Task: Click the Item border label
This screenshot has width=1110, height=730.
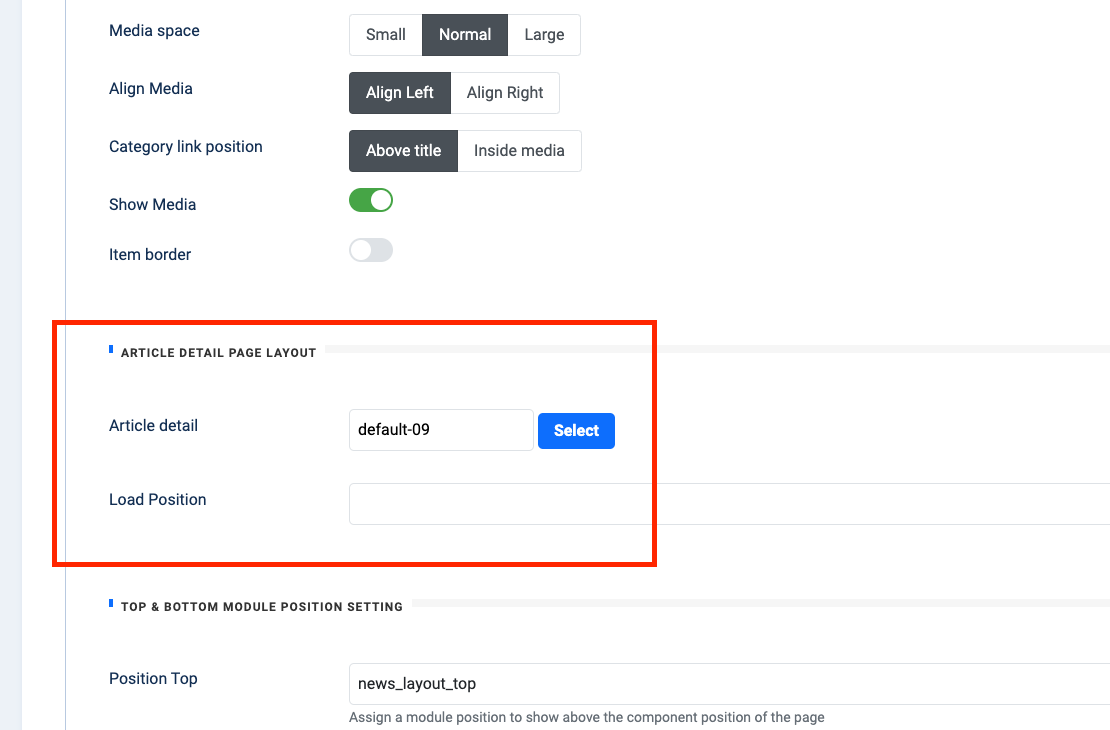Action: coord(150,255)
